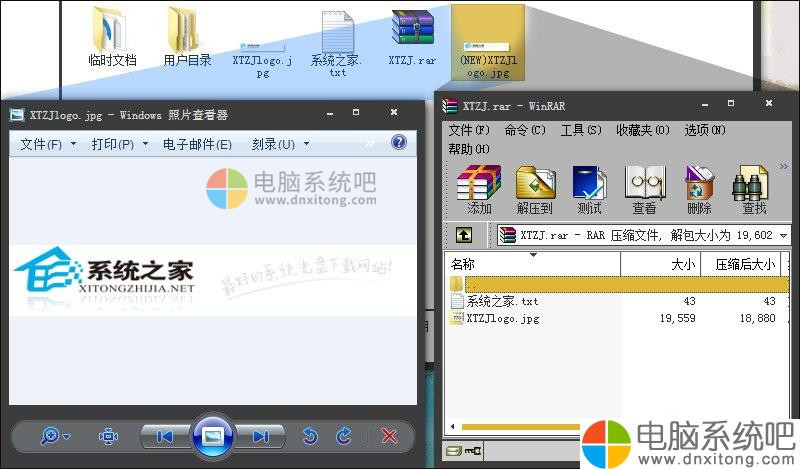
Task: Open Photo Viewer 刻录(U) dropdown menu
Action: pyautogui.click(x=280, y=144)
